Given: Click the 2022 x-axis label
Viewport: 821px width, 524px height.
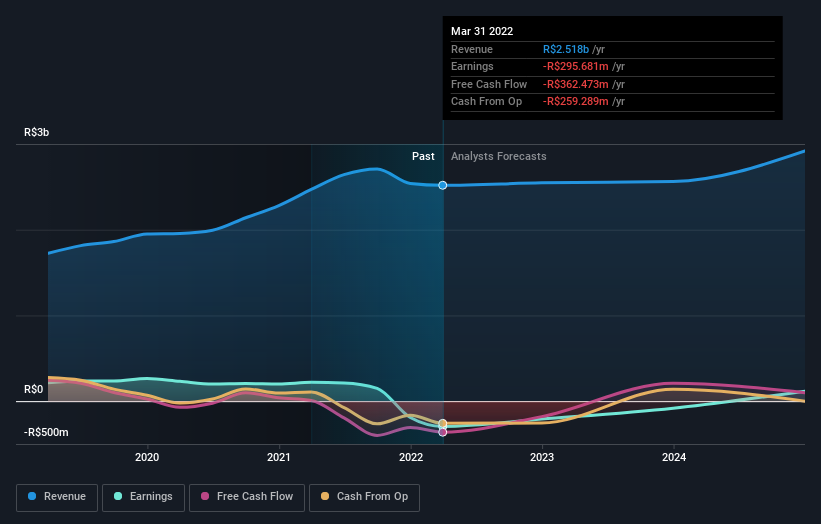Looking at the screenshot, I should (411, 458).
